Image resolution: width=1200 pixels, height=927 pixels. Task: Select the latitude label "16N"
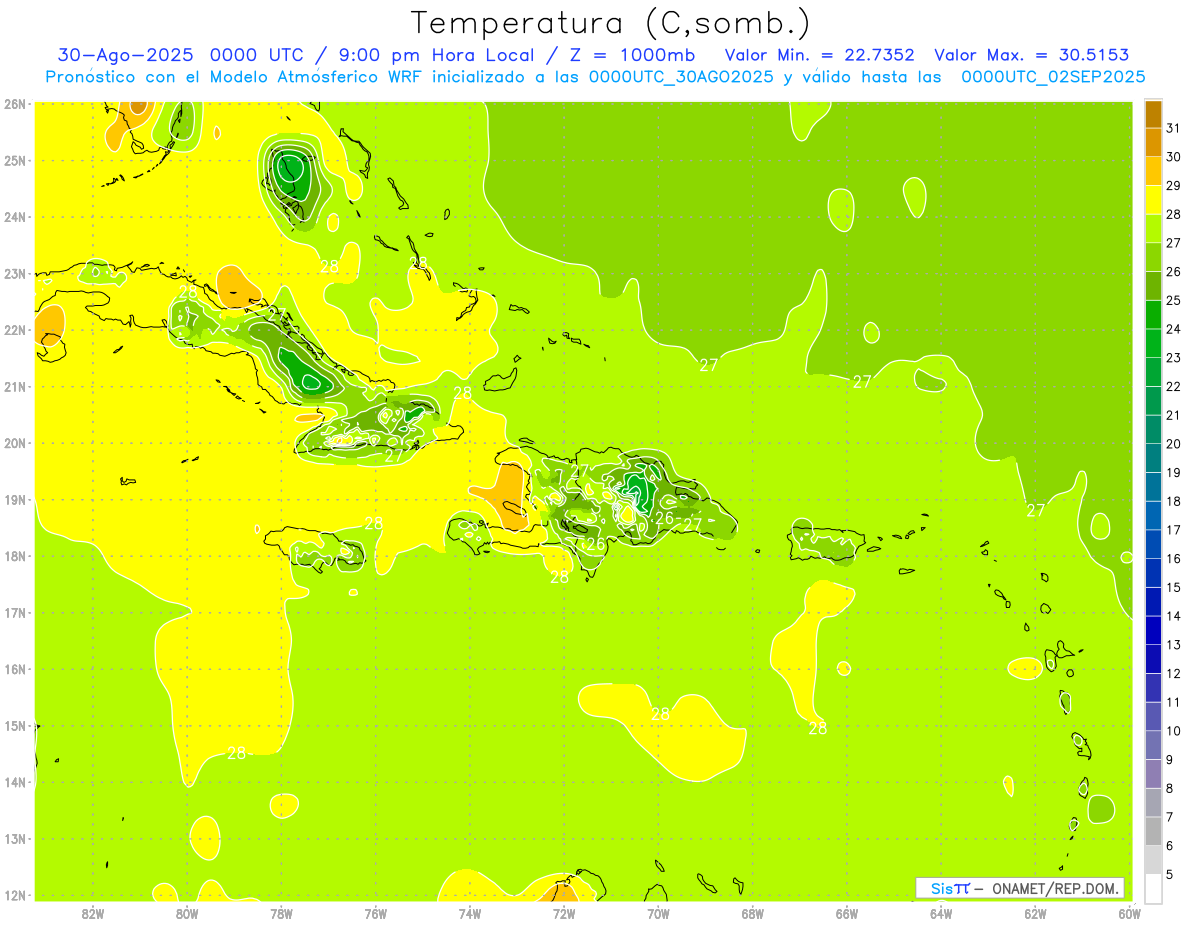click(15, 669)
